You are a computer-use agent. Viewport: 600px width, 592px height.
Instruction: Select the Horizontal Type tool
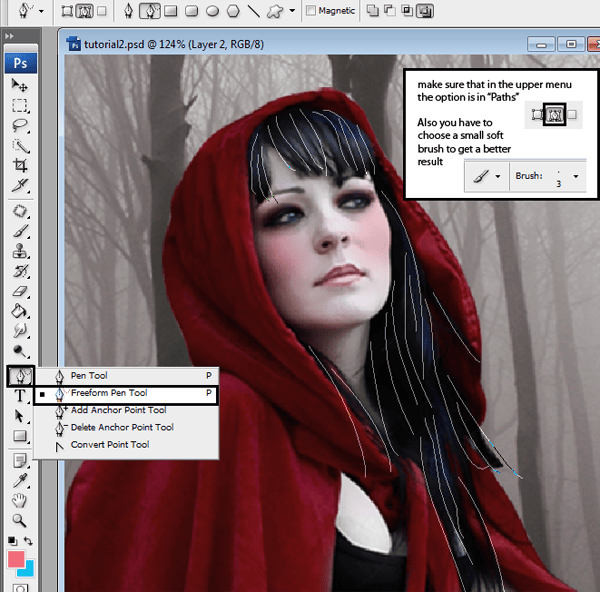tap(19, 396)
